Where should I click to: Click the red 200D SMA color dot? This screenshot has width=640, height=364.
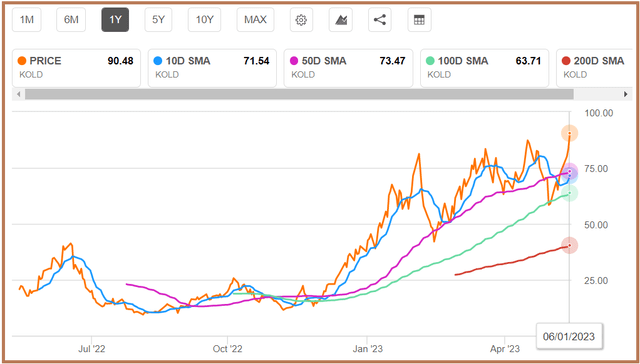point(566,61)
